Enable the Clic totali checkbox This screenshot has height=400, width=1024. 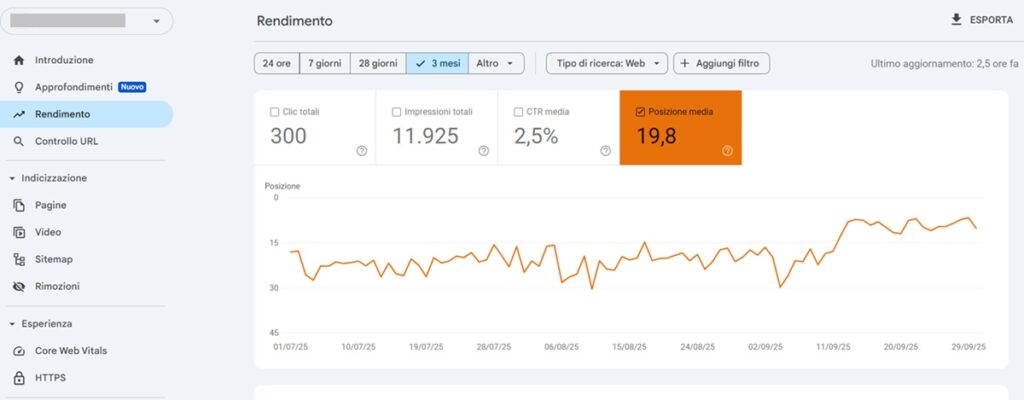coord(276,112)
